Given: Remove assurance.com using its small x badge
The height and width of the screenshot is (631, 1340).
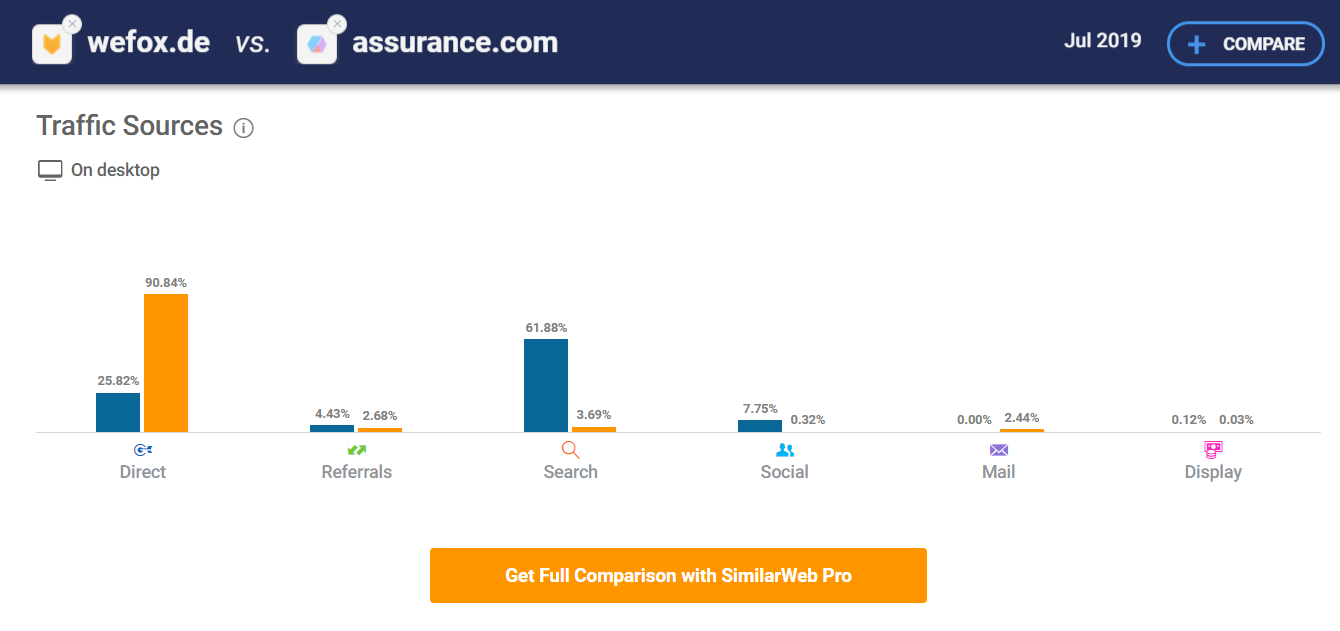Looking at the screenshot, I should pyautogui.click(x=337, y=23).
